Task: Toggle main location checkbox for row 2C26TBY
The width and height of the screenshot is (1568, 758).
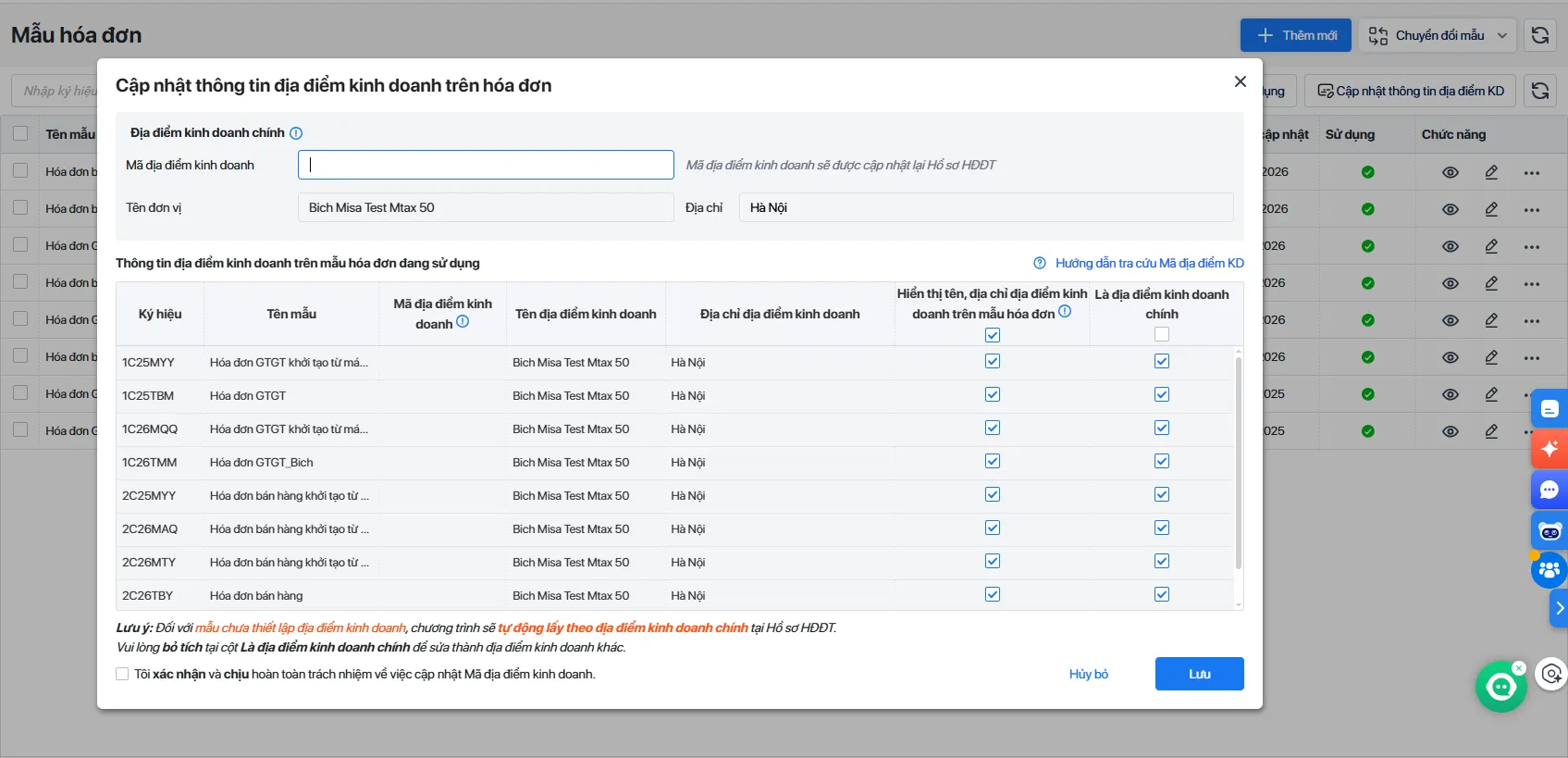Action: [1162, 594]
